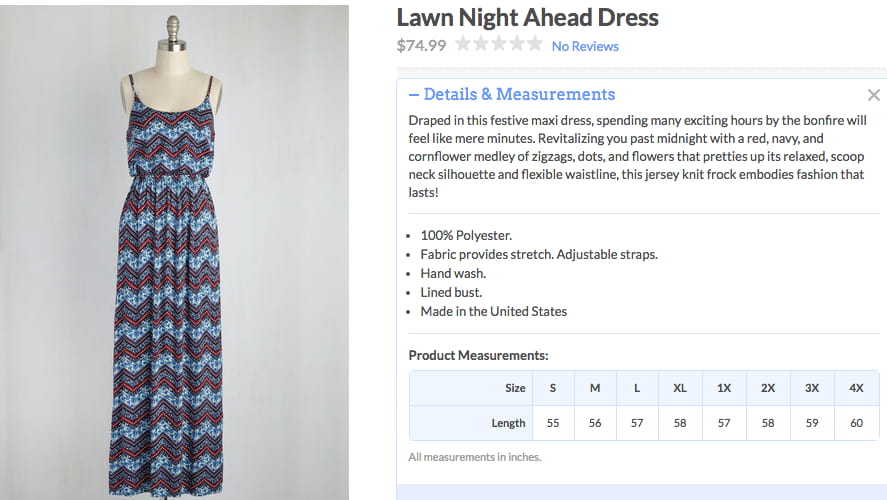Screen dimensions: 887x500
Task: Select the M size column header
Action: (595, 388)
